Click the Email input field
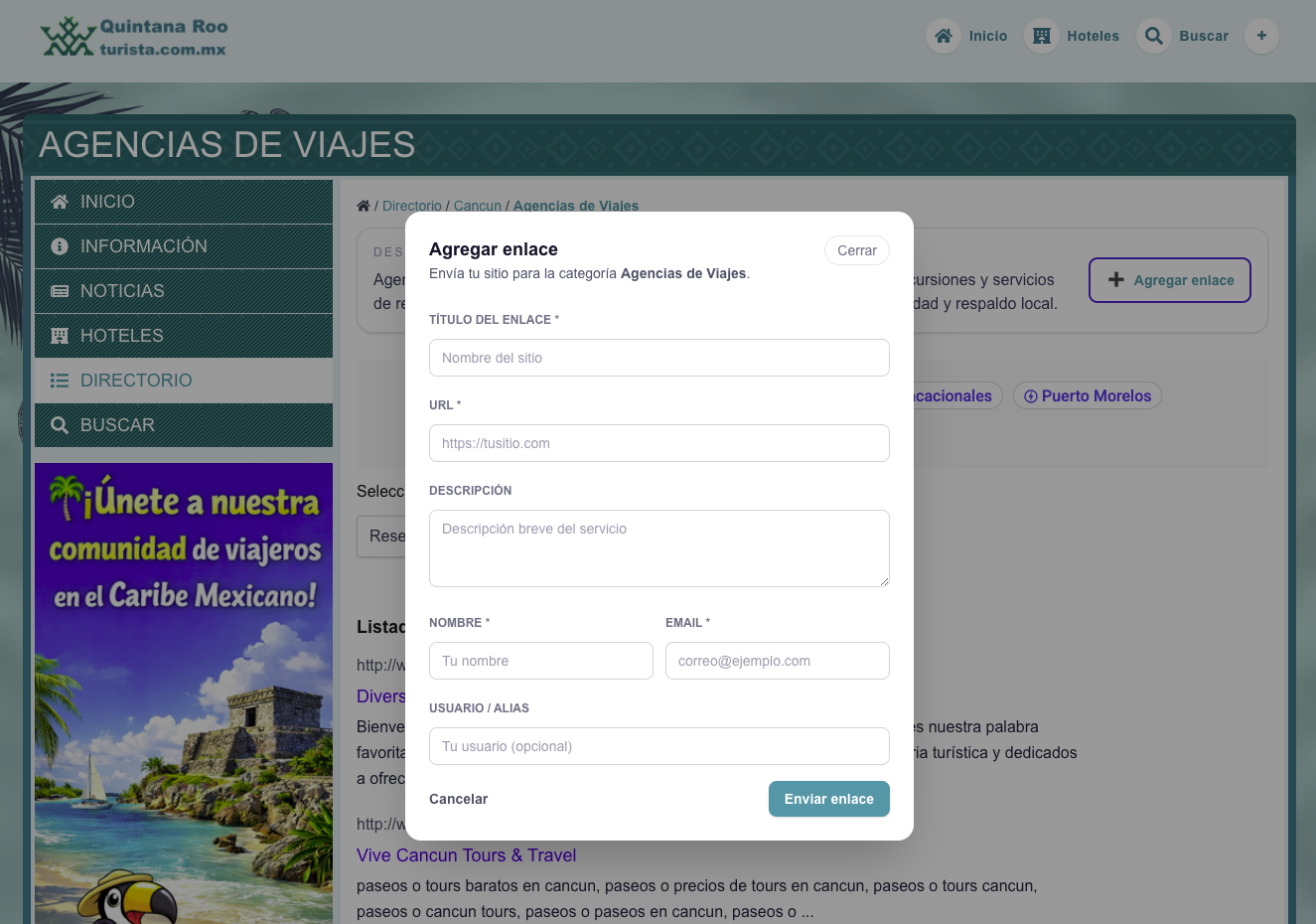 coord(777,661)
